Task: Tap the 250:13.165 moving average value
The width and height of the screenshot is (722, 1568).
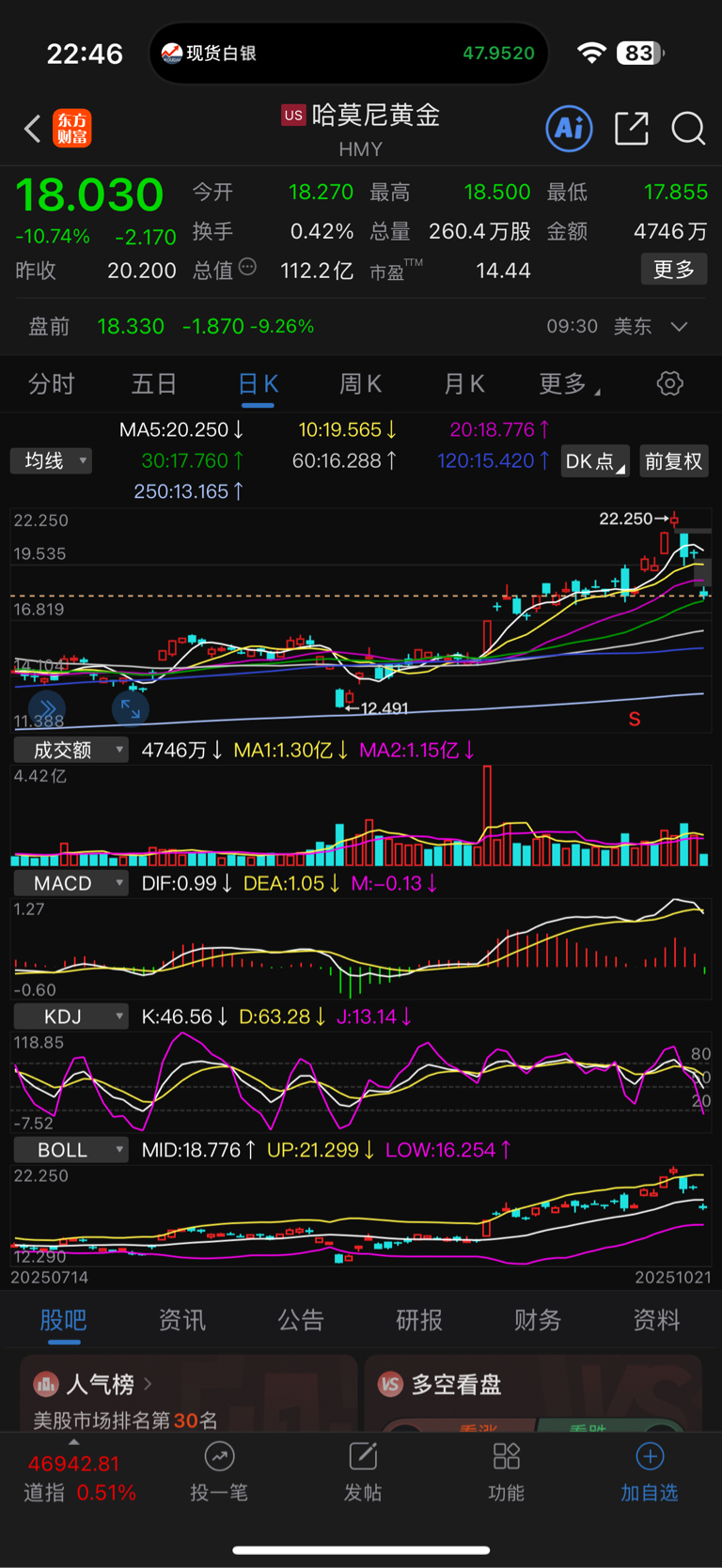Action: pos(188,491)
